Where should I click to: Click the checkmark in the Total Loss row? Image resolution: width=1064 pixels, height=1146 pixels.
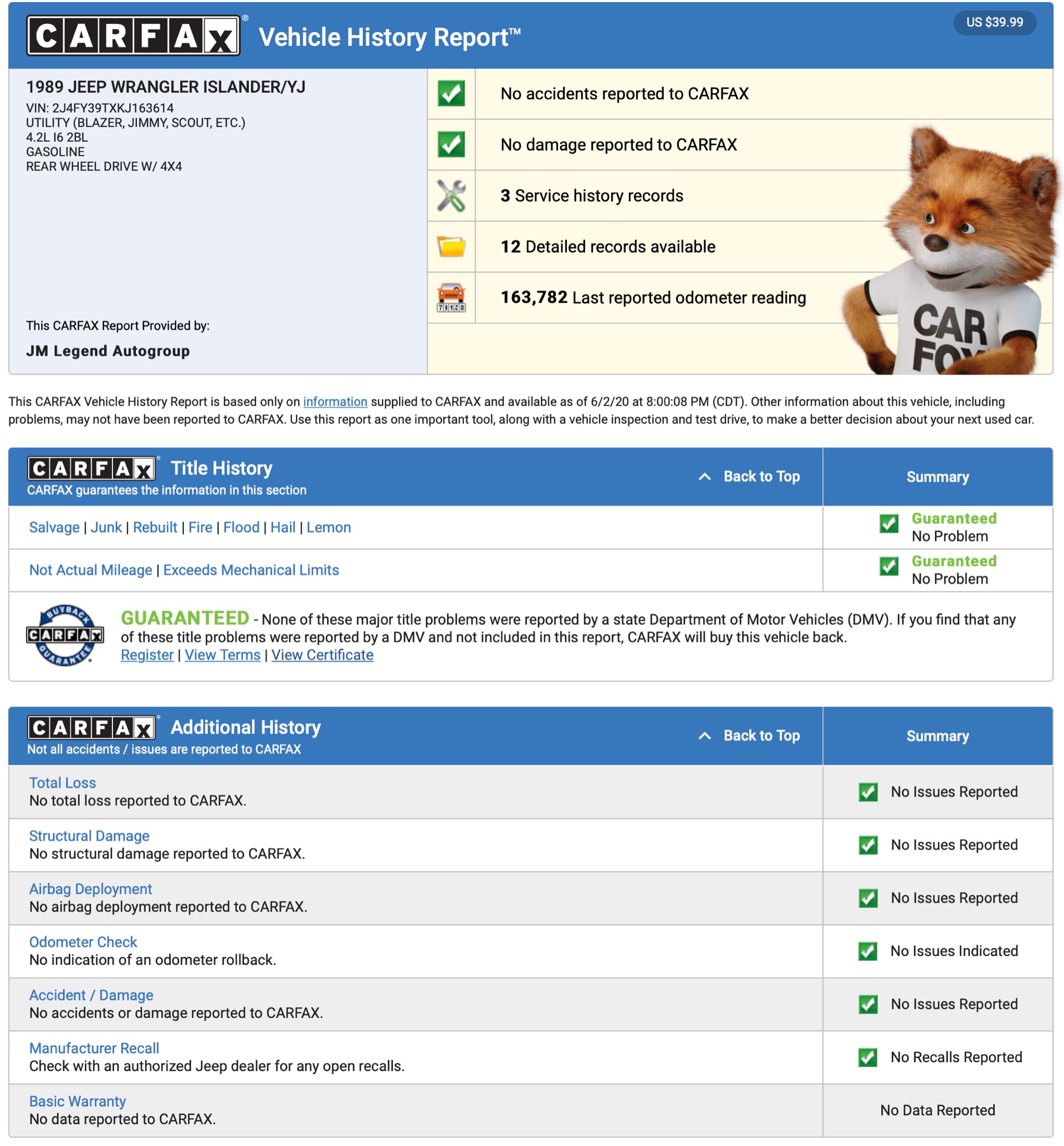868,792
